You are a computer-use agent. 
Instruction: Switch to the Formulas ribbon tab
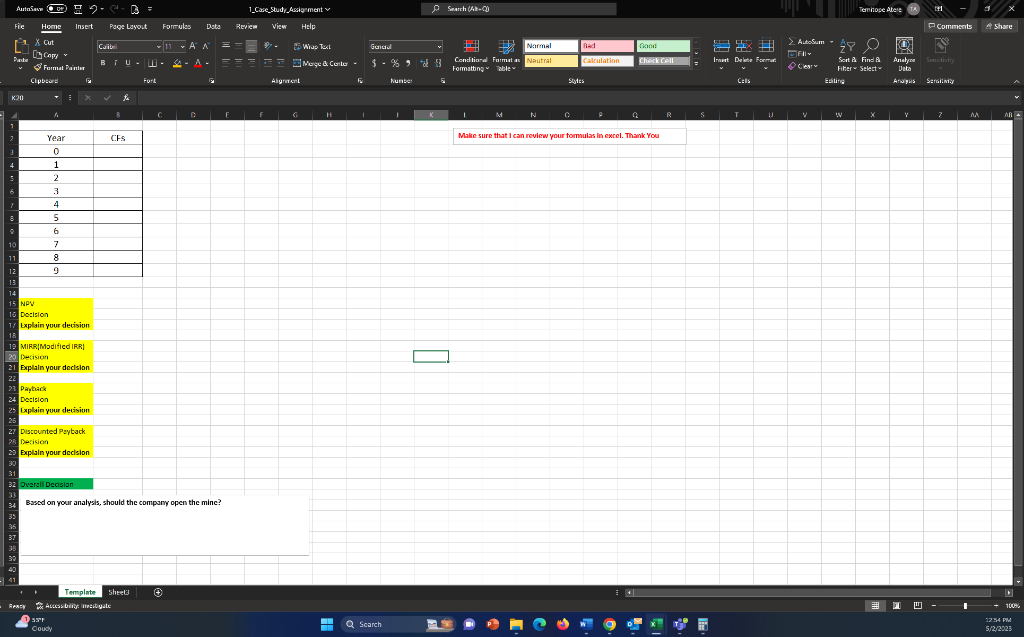point(175,26)
